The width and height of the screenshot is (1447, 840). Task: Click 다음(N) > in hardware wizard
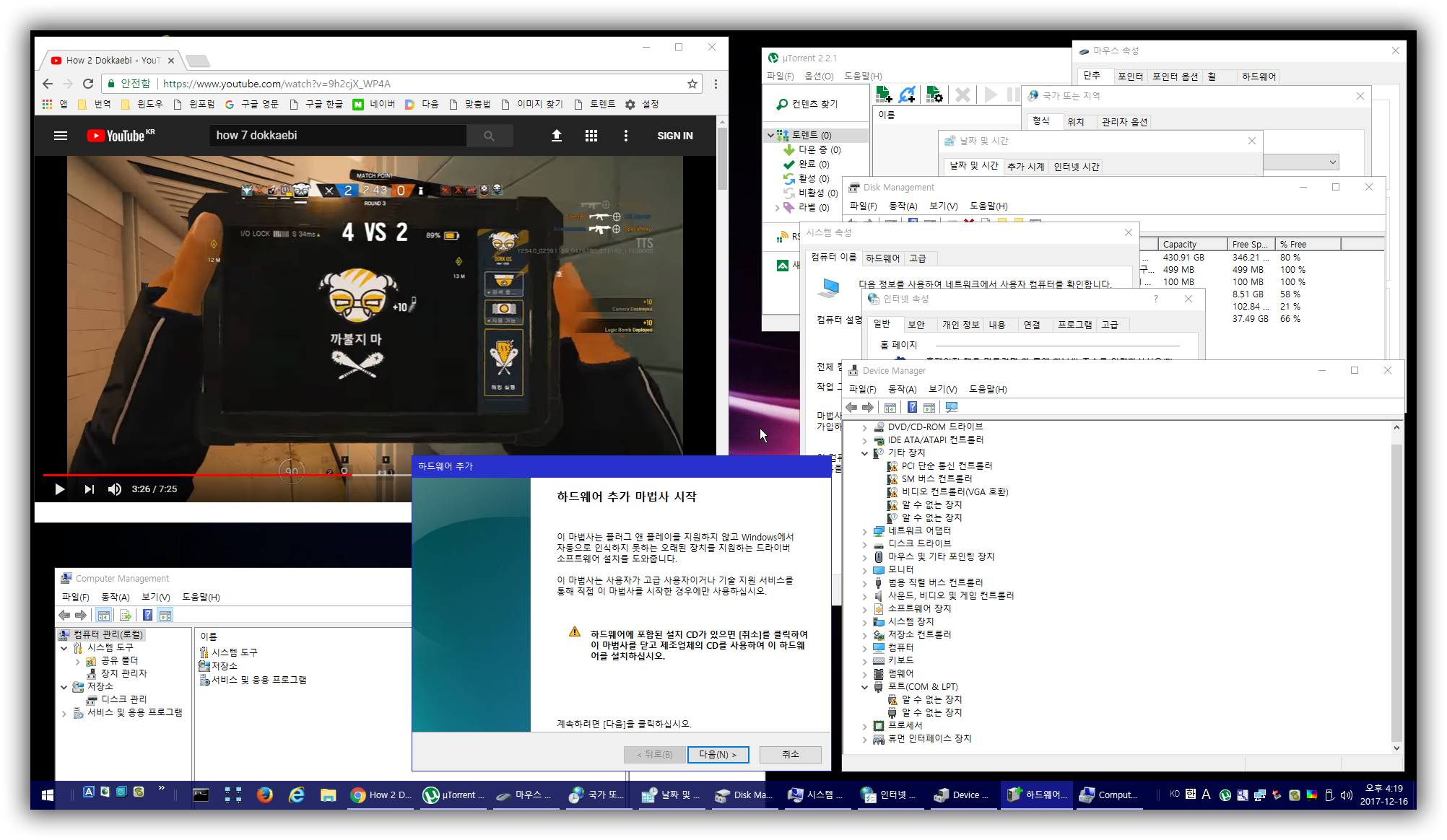point(718,754)
